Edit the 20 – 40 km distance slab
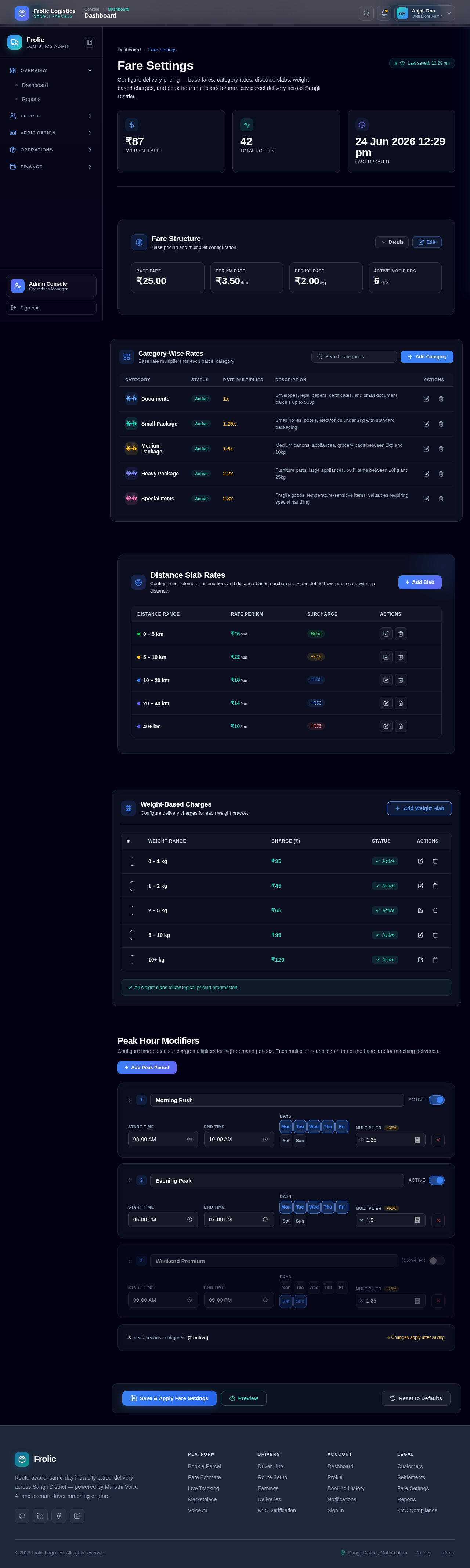470x1568 pixels. (x=386, y=703)
